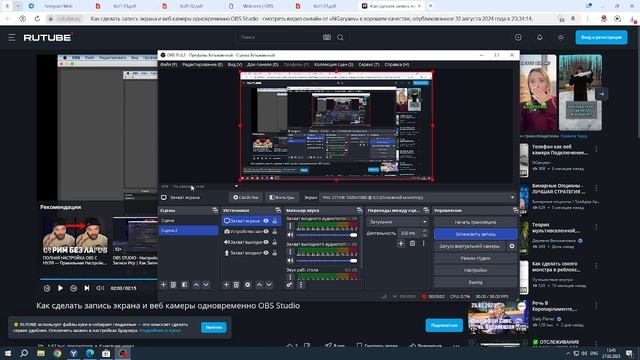The height and width of the screenshot is (360, 640).
Task: Open Sources dock options icon
Action: click(278, 210)
